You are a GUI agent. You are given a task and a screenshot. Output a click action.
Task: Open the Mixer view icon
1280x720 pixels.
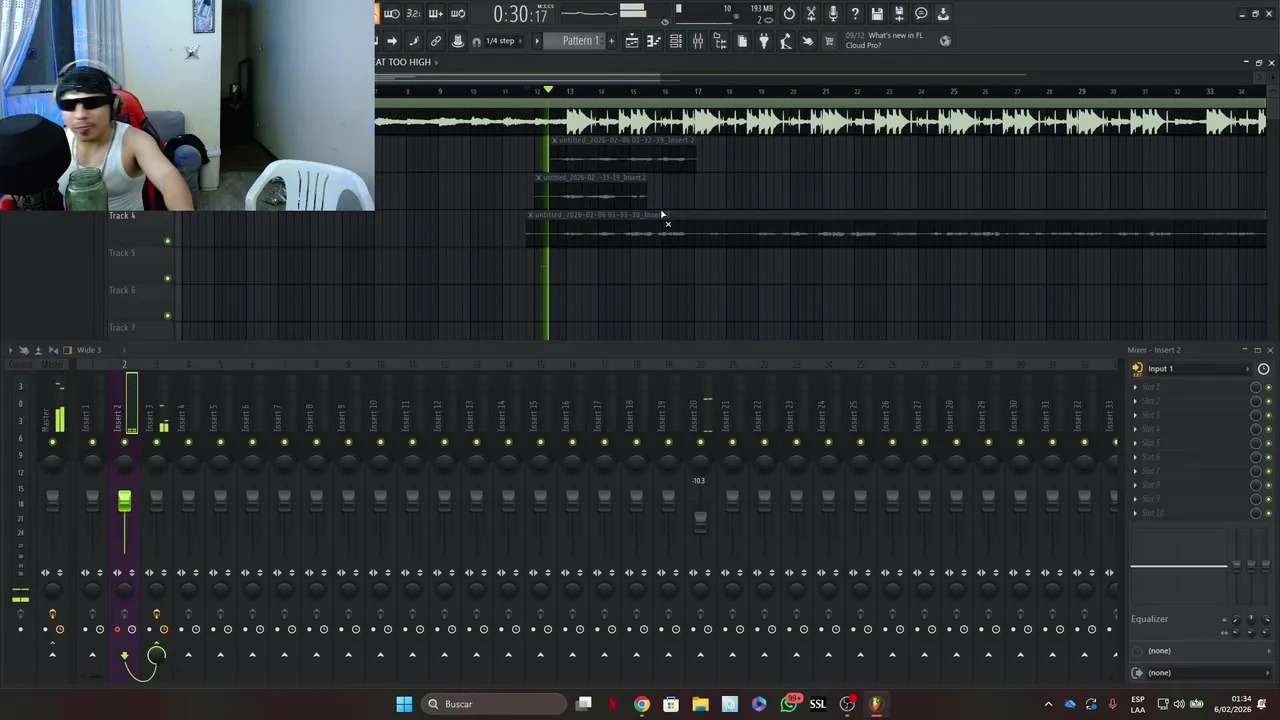click(698, 41)
